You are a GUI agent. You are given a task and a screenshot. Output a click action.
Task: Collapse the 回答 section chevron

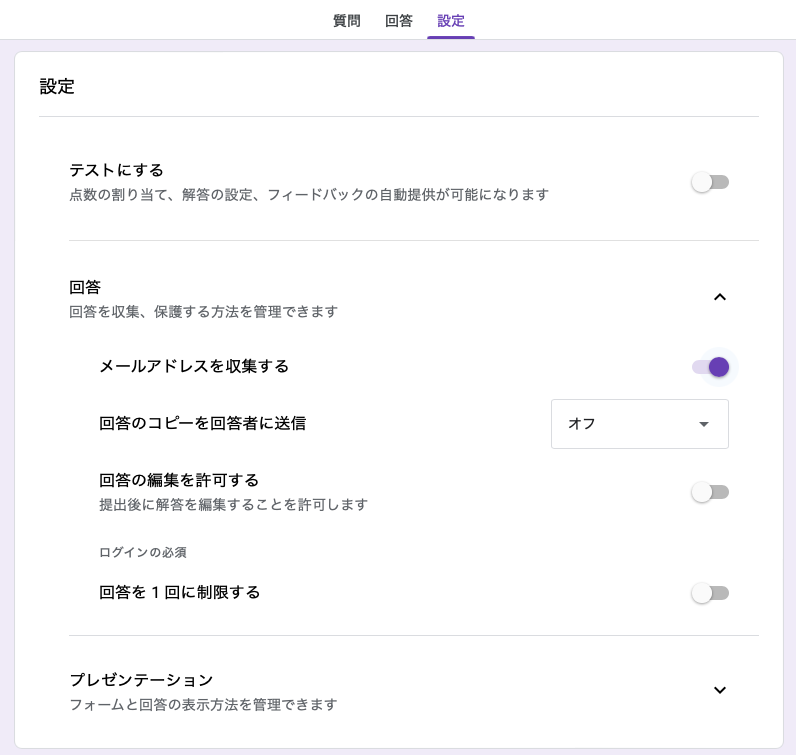pyautogui.click(x=719, y=297)
